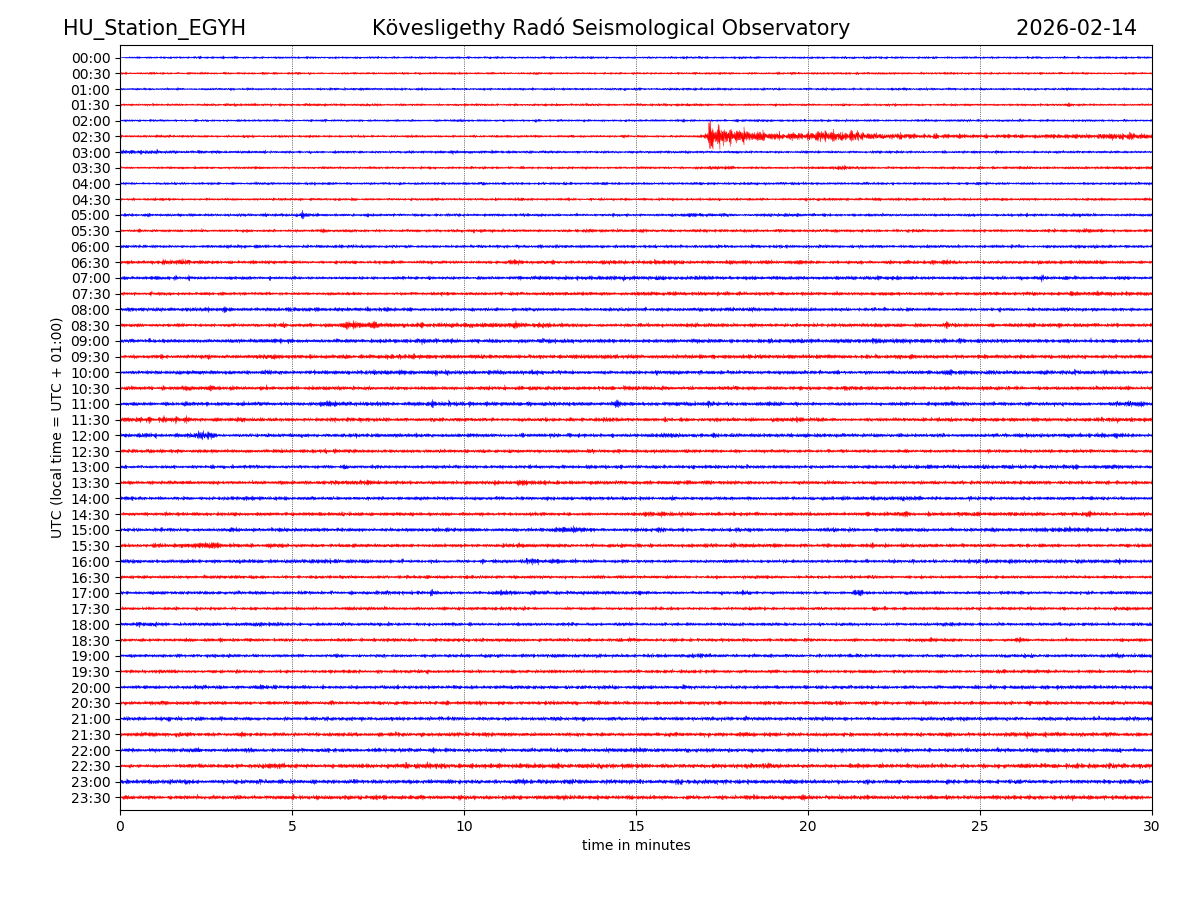Viewport: 1200px width, 900px height.
Task: Click the 0 tick on the time axis
Action: (120, 826)
